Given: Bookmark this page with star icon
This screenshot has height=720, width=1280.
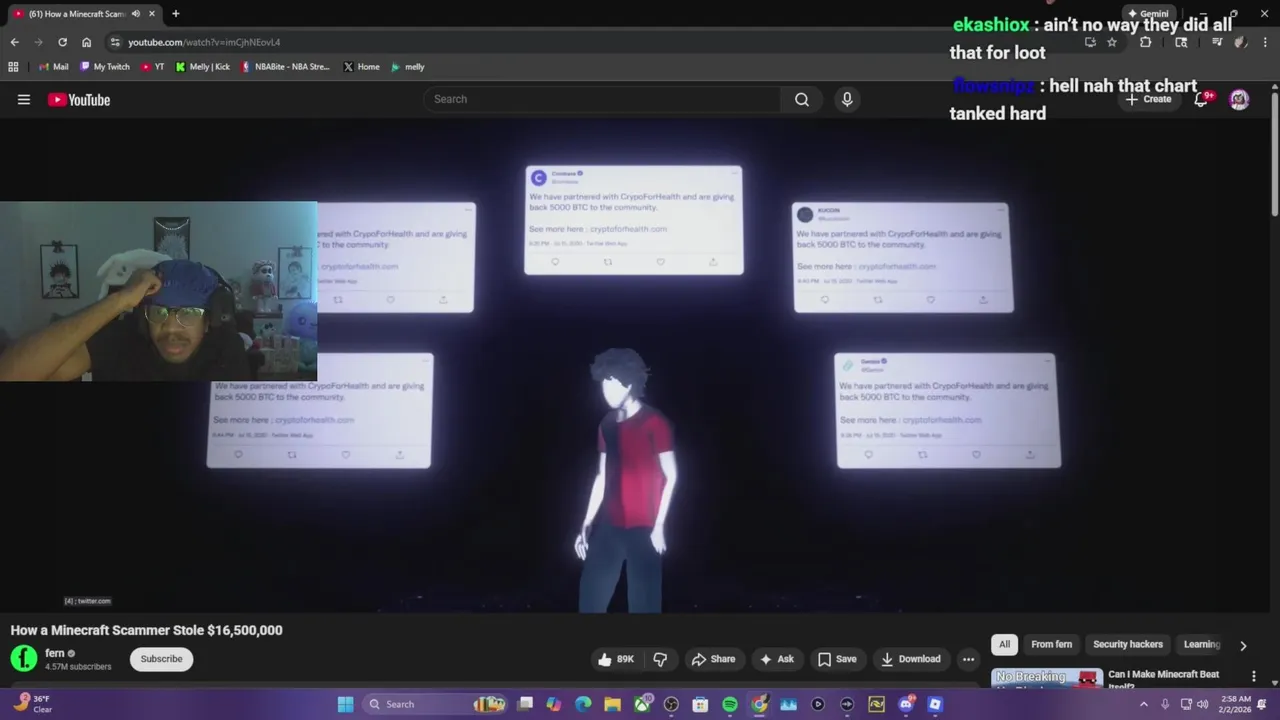Looking at the screenshot, I should [1111, 42].
